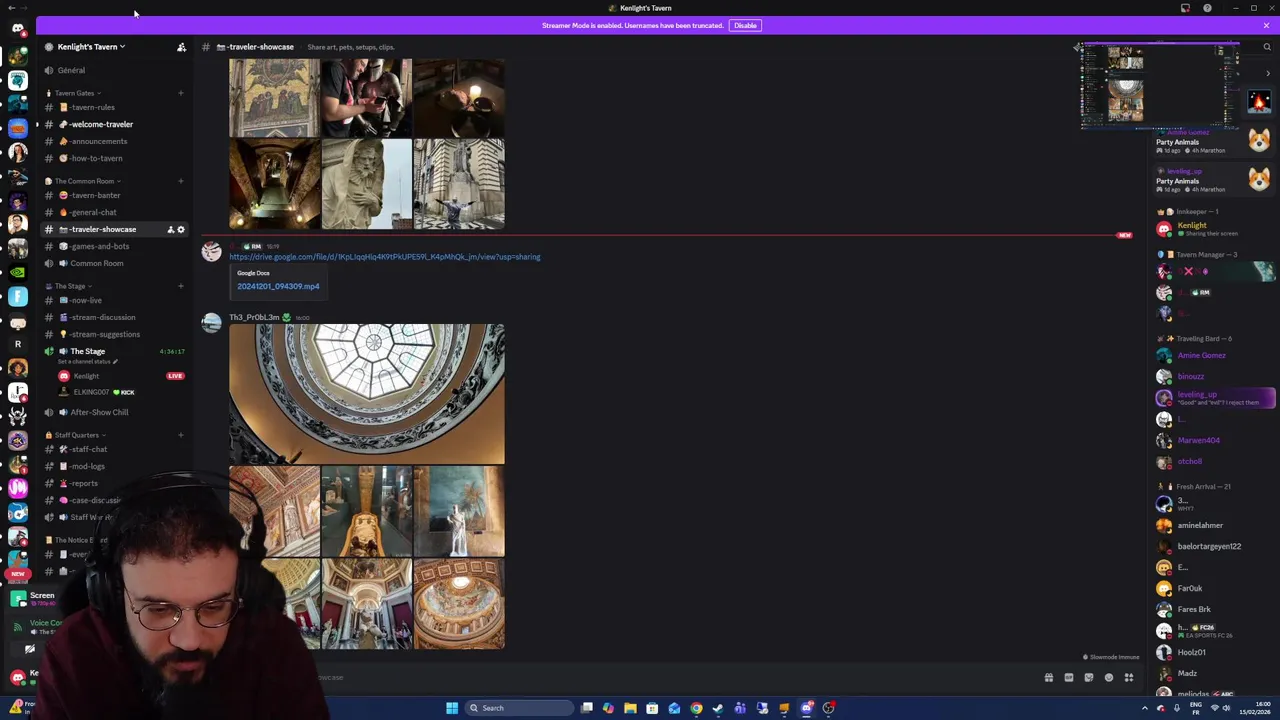Collapse The Common Room category
The width and height of the screenshot is (1280, 720).
click(x=84, y=181)
